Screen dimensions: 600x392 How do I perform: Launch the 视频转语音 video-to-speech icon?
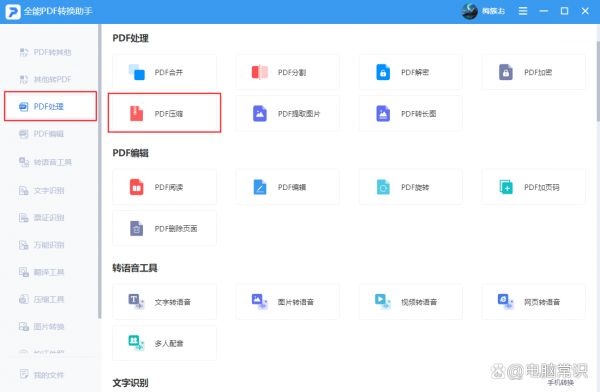click(383, 301)
